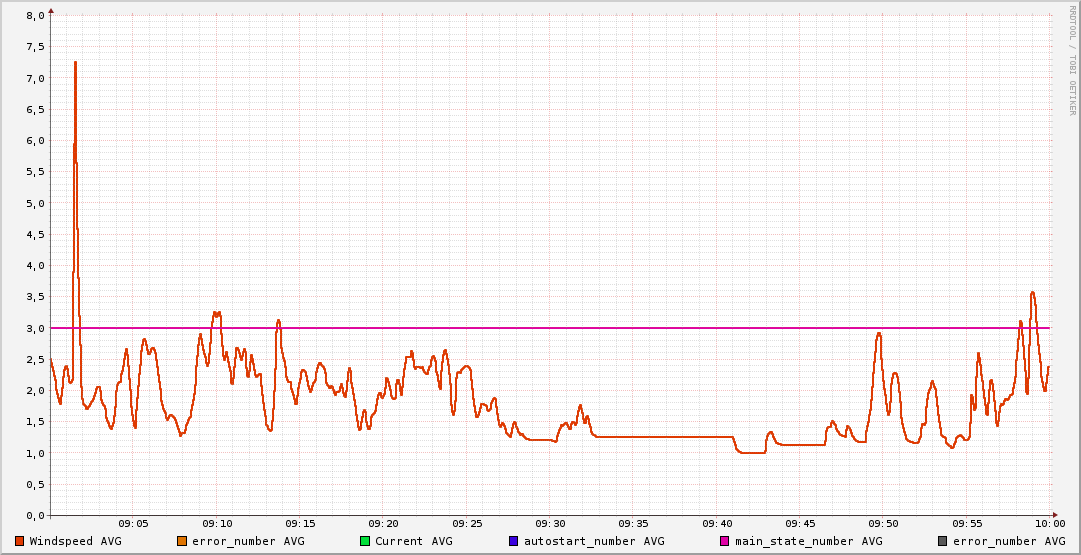Click the 10:00 time axis label
This screenshot has width=1081, height=555.
[1049, 523]
